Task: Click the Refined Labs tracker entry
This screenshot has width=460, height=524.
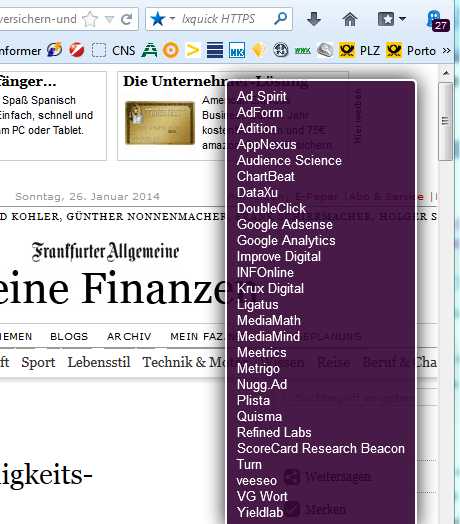Action: click(274, 432)
